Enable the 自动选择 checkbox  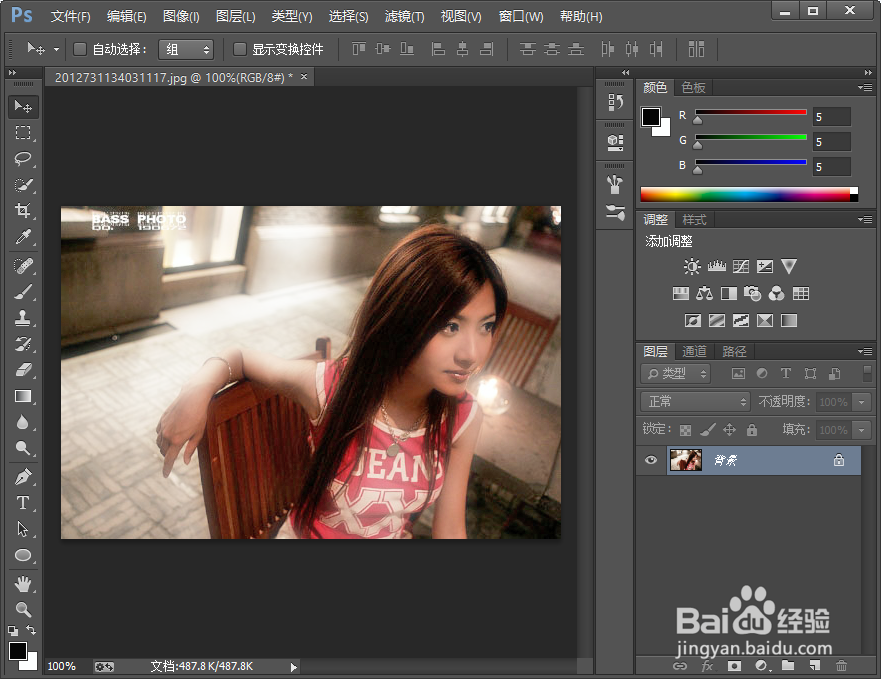79,48
